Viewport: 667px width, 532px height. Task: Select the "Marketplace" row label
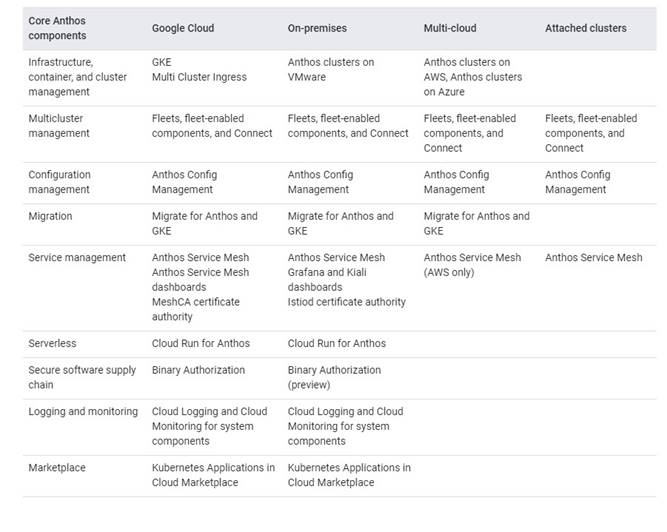[56, 468]
